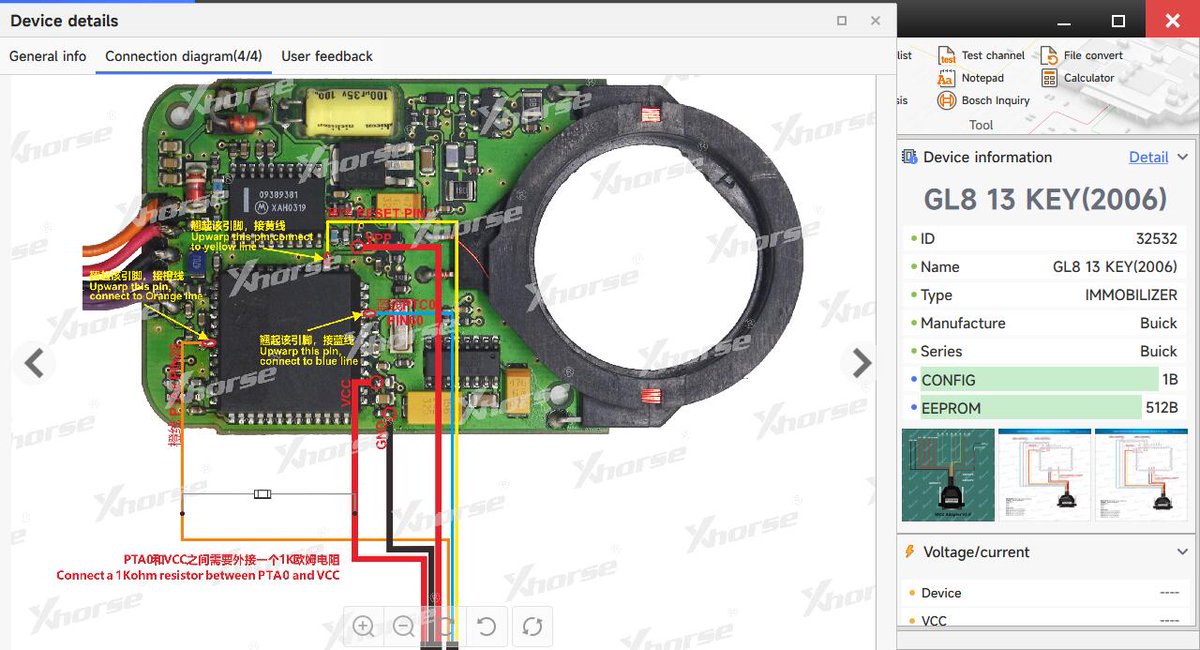1200x650 pixels.
Task: Open the Notepad tool
Action: click(x=970, y=78)
